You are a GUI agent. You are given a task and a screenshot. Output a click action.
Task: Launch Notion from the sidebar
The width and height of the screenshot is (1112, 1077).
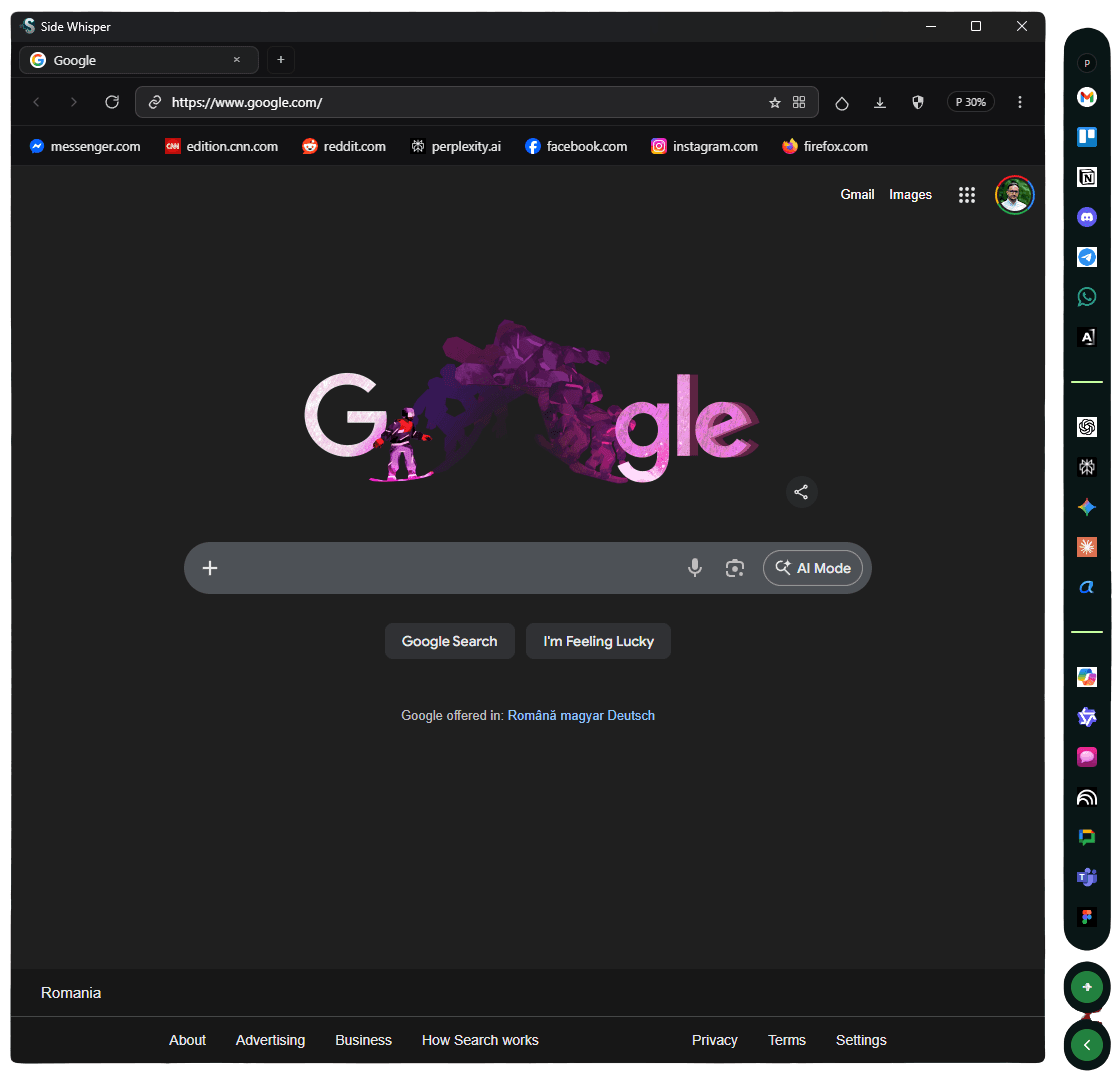click(x=1087, y=177)
